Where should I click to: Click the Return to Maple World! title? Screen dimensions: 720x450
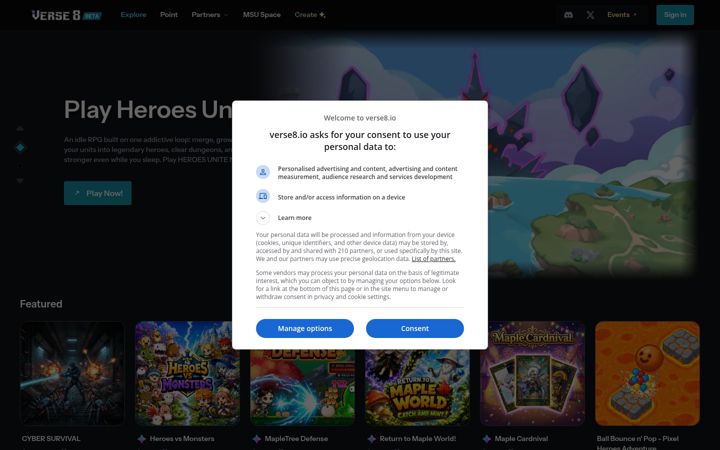[x=417, y=439]
